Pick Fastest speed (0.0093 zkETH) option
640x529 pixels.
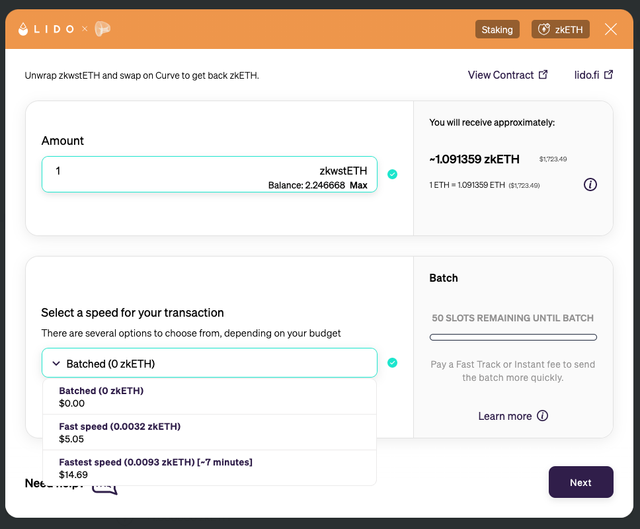coord(209,468)
